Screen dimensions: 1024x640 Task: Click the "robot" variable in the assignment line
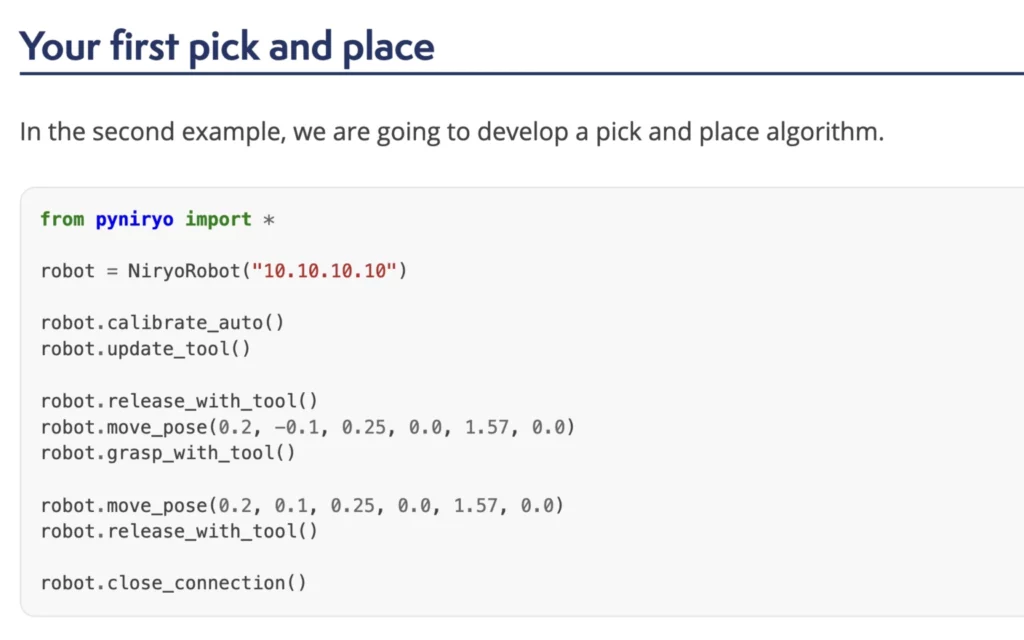coord(68,271)
